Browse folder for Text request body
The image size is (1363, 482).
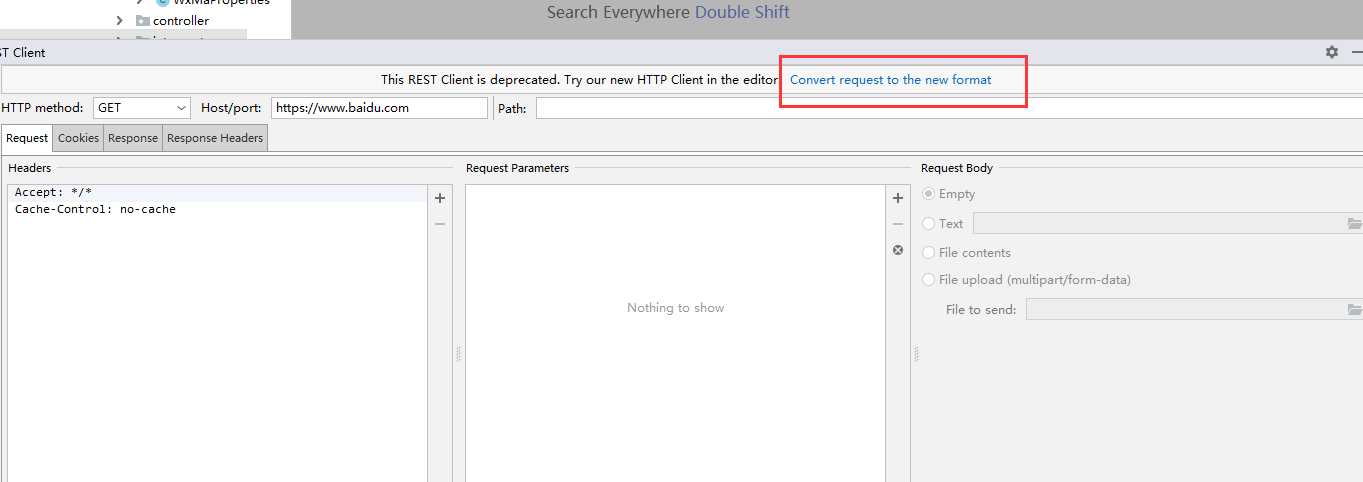(1355, 224)
